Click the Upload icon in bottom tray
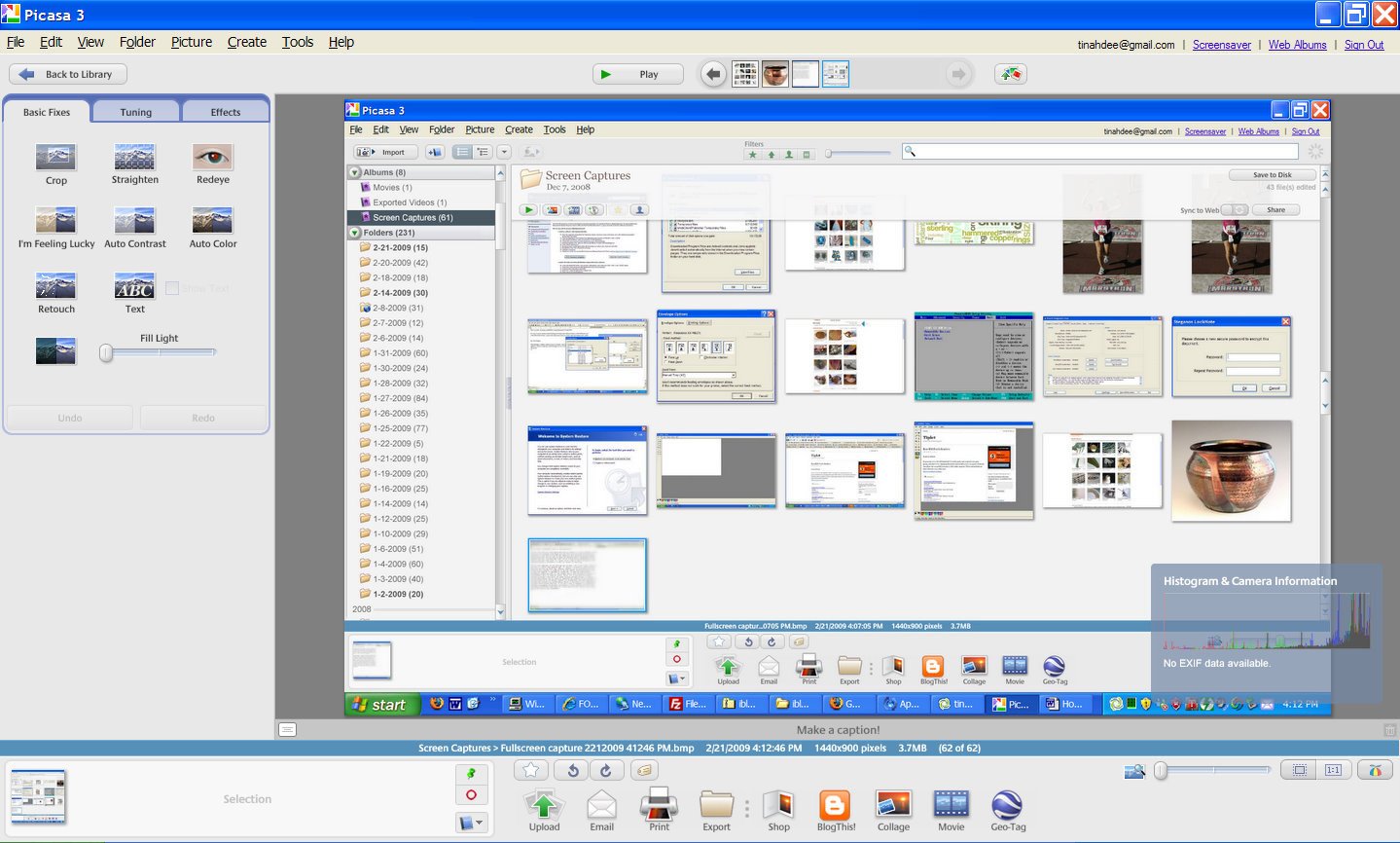This screenshot has height=843, width=1400. coord(544,811)
